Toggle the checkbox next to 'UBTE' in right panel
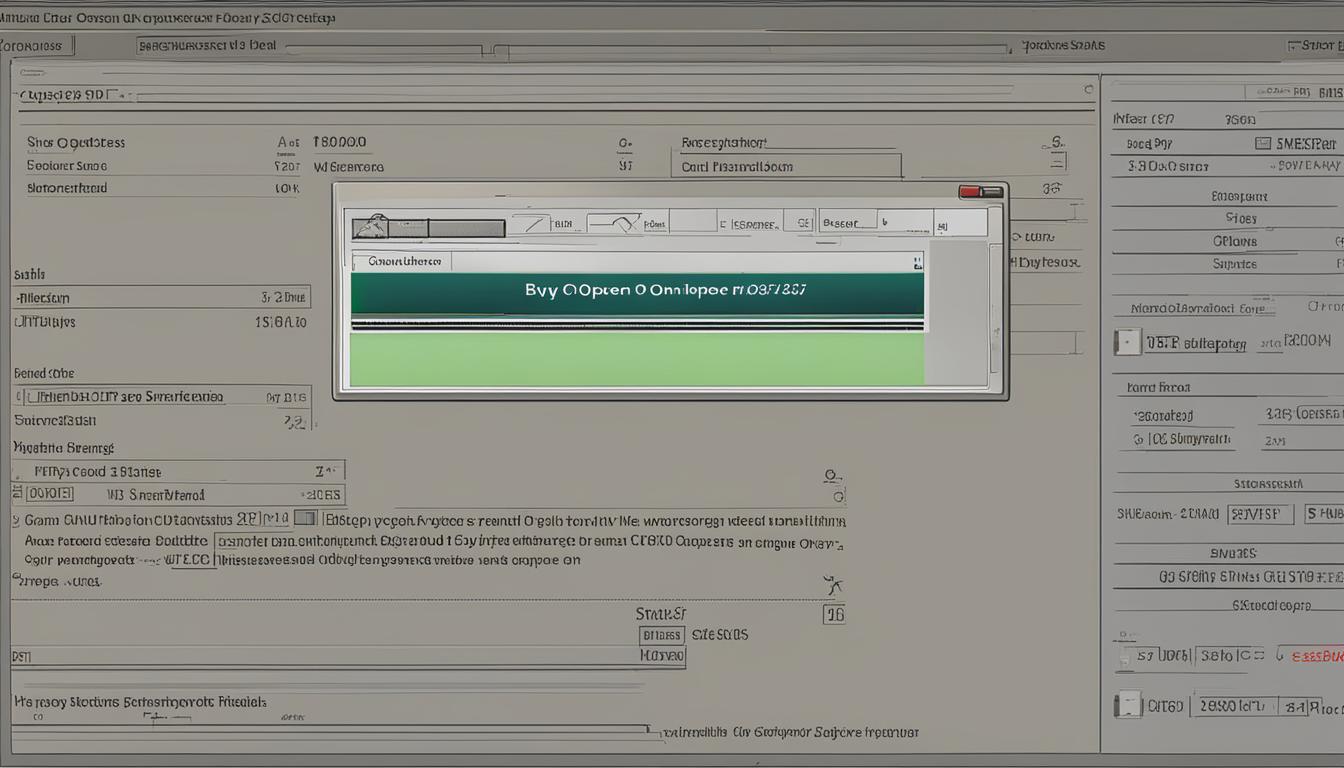This screenshot has width=1344, height=768. 1127,342
